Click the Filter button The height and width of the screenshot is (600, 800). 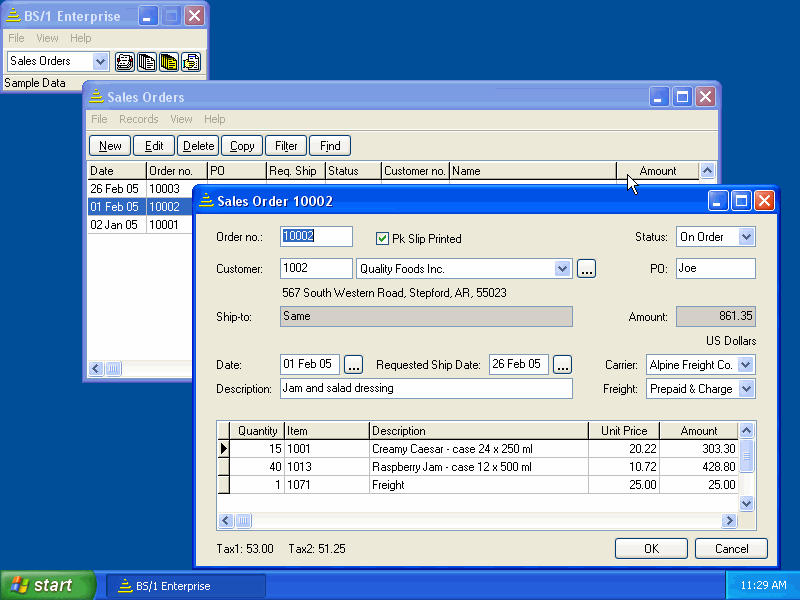tap(286, 146)
